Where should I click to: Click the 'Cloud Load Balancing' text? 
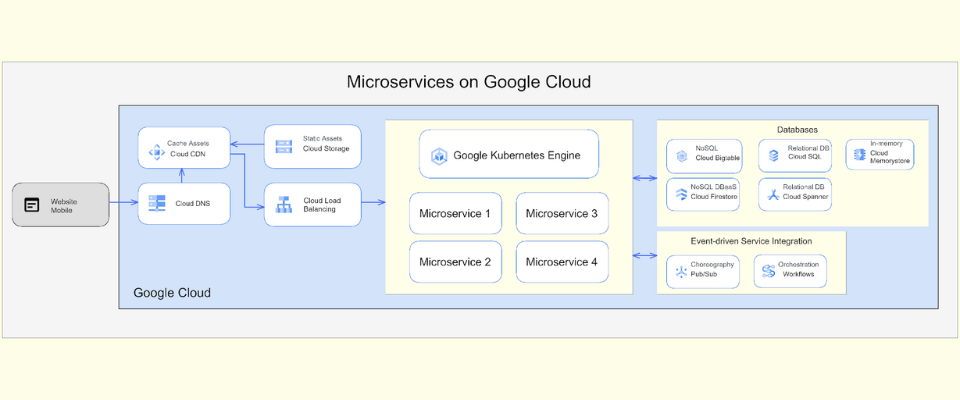(322, 205)
